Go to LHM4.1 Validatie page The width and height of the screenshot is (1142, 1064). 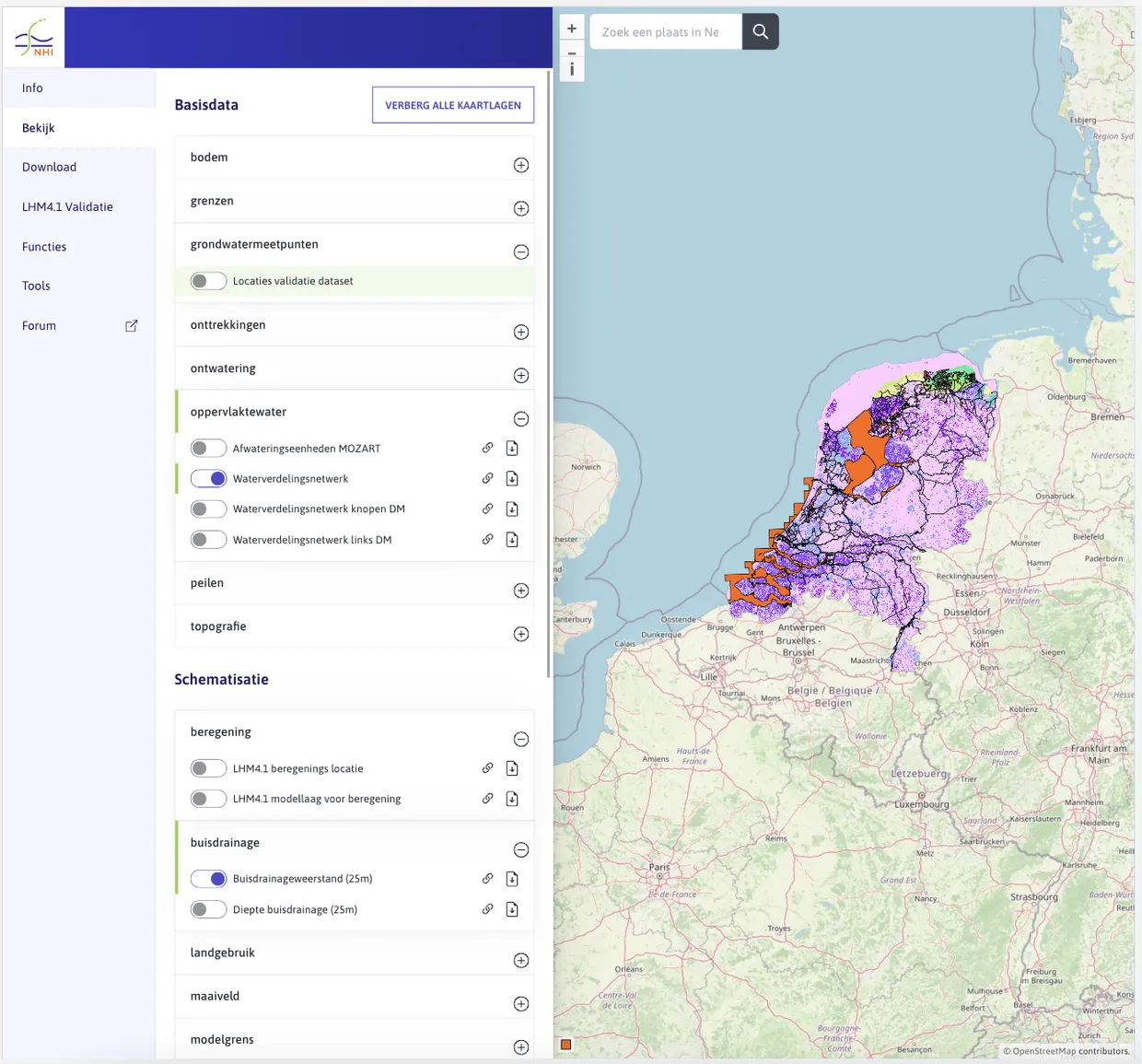(67, 207)
